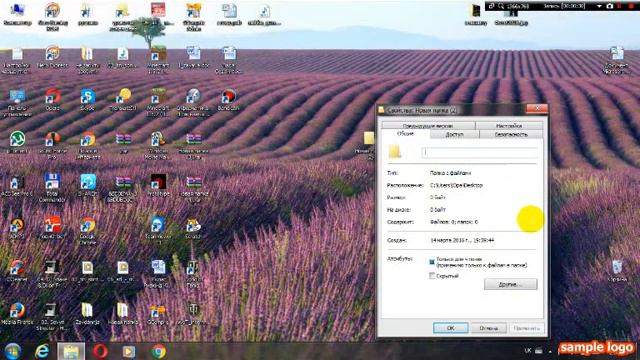Image resolution: width=640 pixels, height=360 pixels.
Task: Launch Internet Explorer from the taskbar
Action: 42,351
